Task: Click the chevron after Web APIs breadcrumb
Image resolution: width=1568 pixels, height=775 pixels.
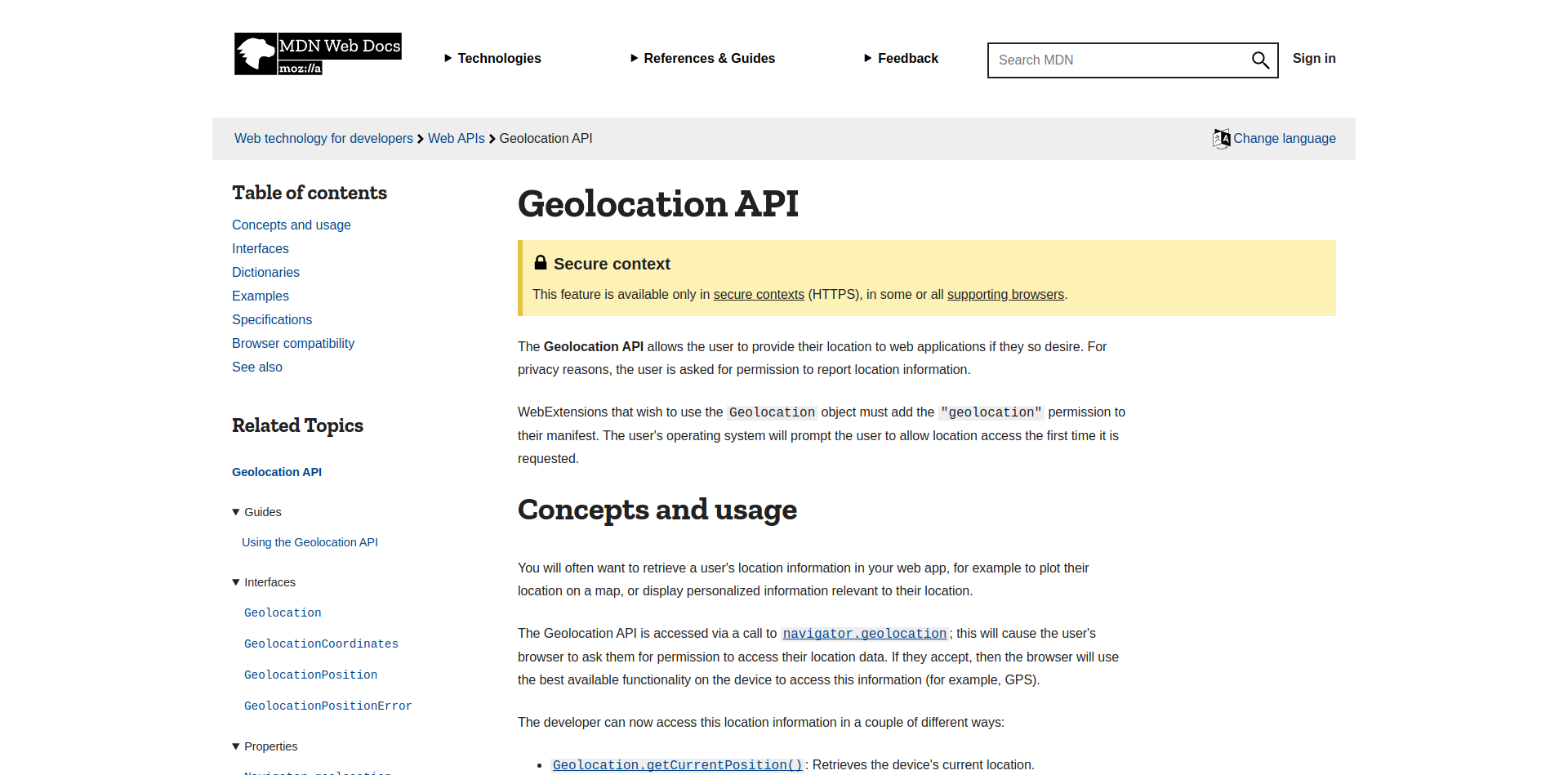Action: [x=491, y=139]
